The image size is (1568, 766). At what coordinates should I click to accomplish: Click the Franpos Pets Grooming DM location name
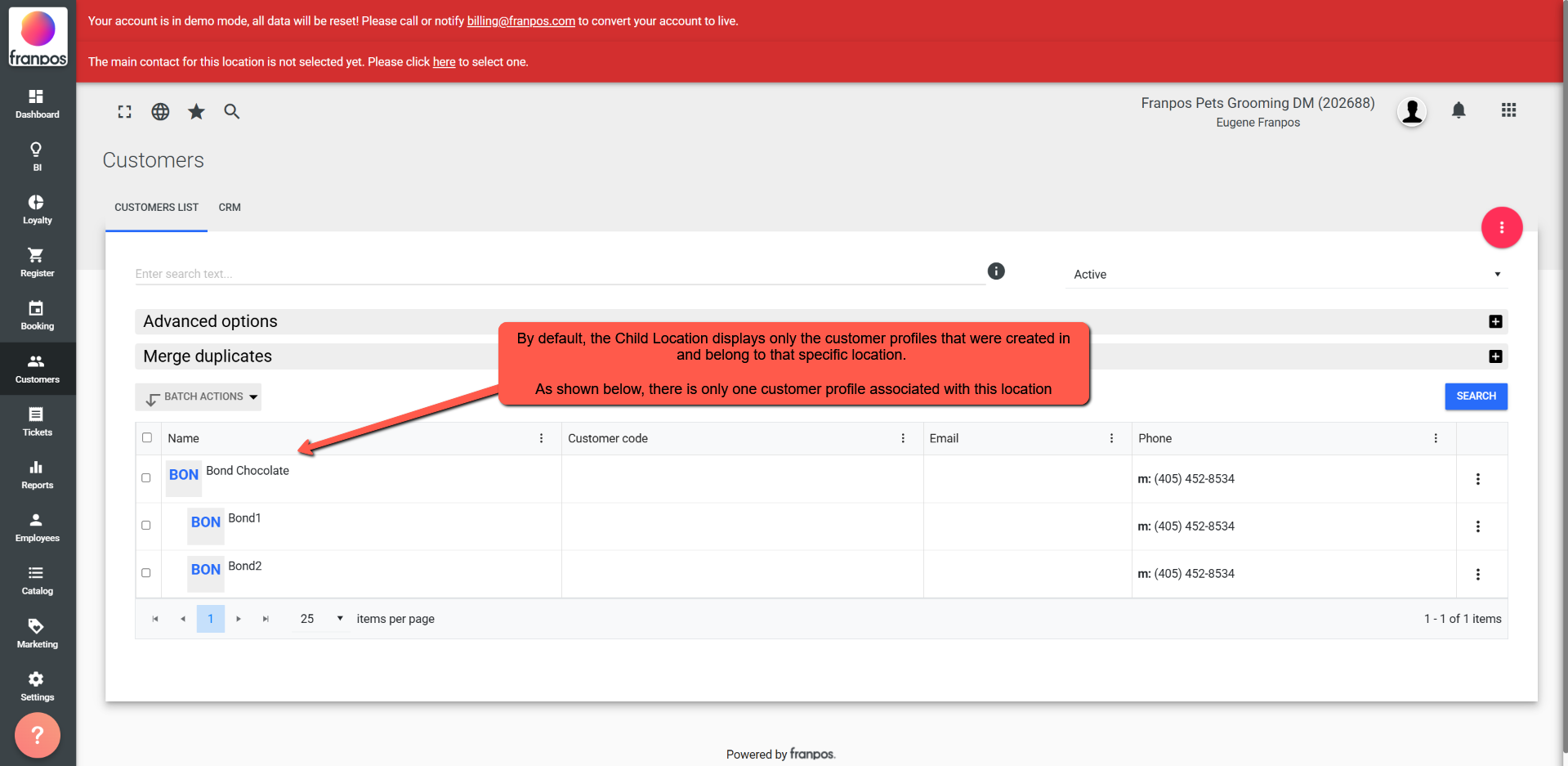pyautogui.click(x=1258, y=103)
